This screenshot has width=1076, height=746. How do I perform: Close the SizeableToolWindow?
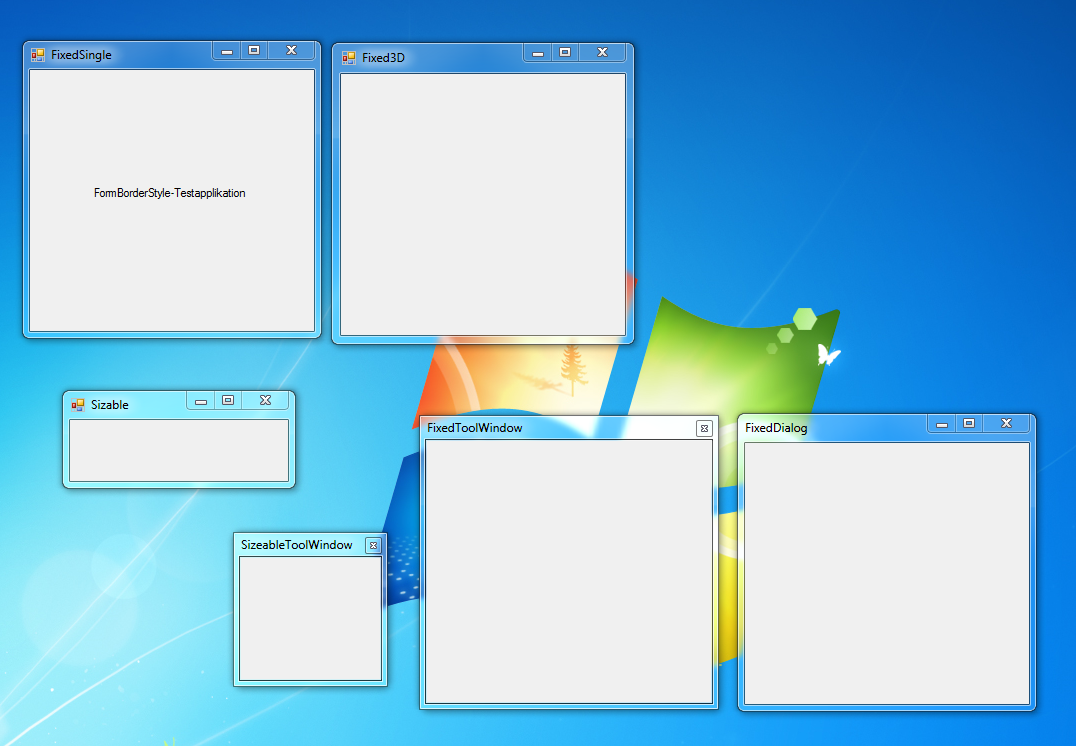click(373, 546)
